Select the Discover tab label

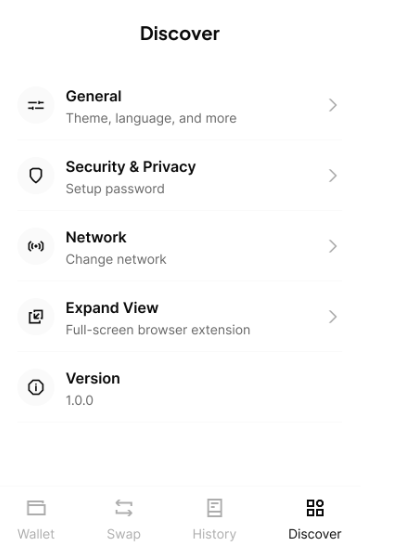315,534
